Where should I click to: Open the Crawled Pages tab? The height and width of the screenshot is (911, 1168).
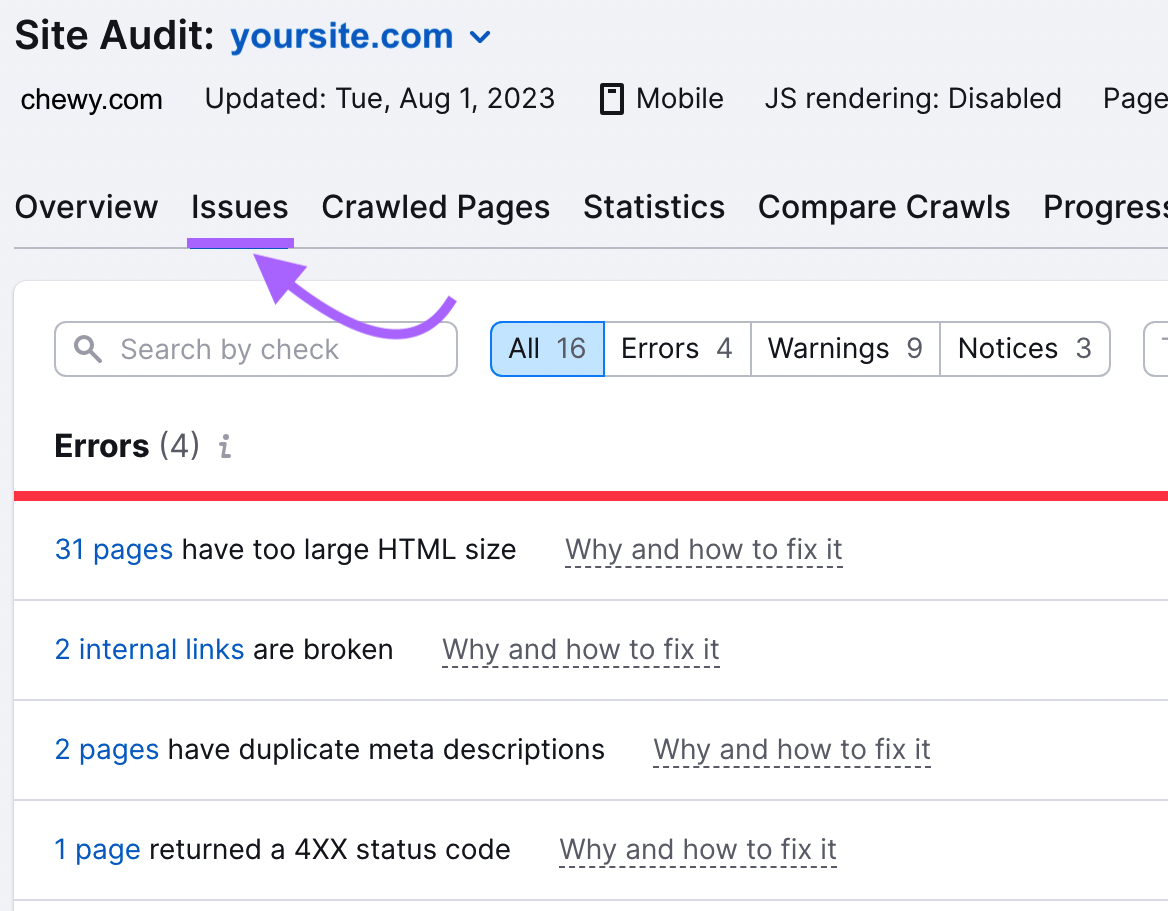coord(435,207)
